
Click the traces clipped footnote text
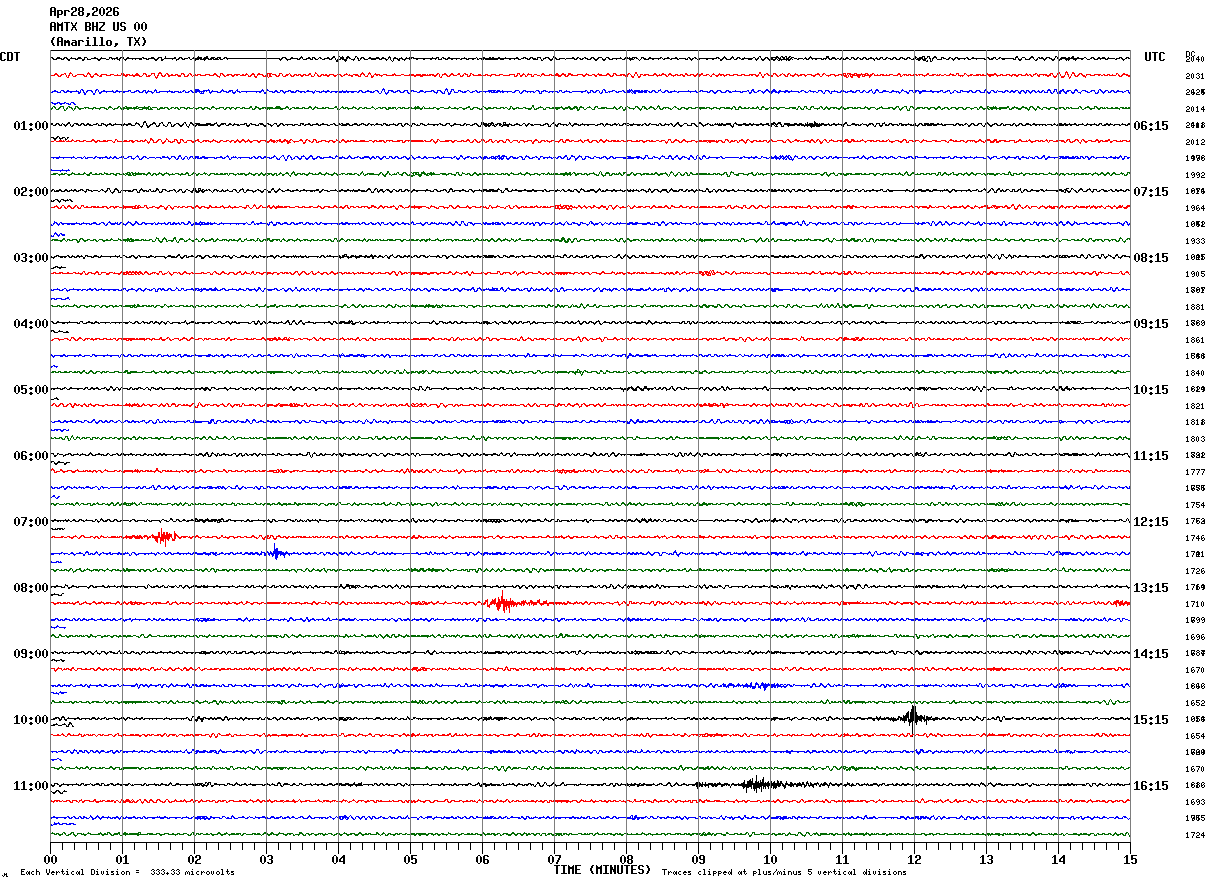[x=784, y=873]
